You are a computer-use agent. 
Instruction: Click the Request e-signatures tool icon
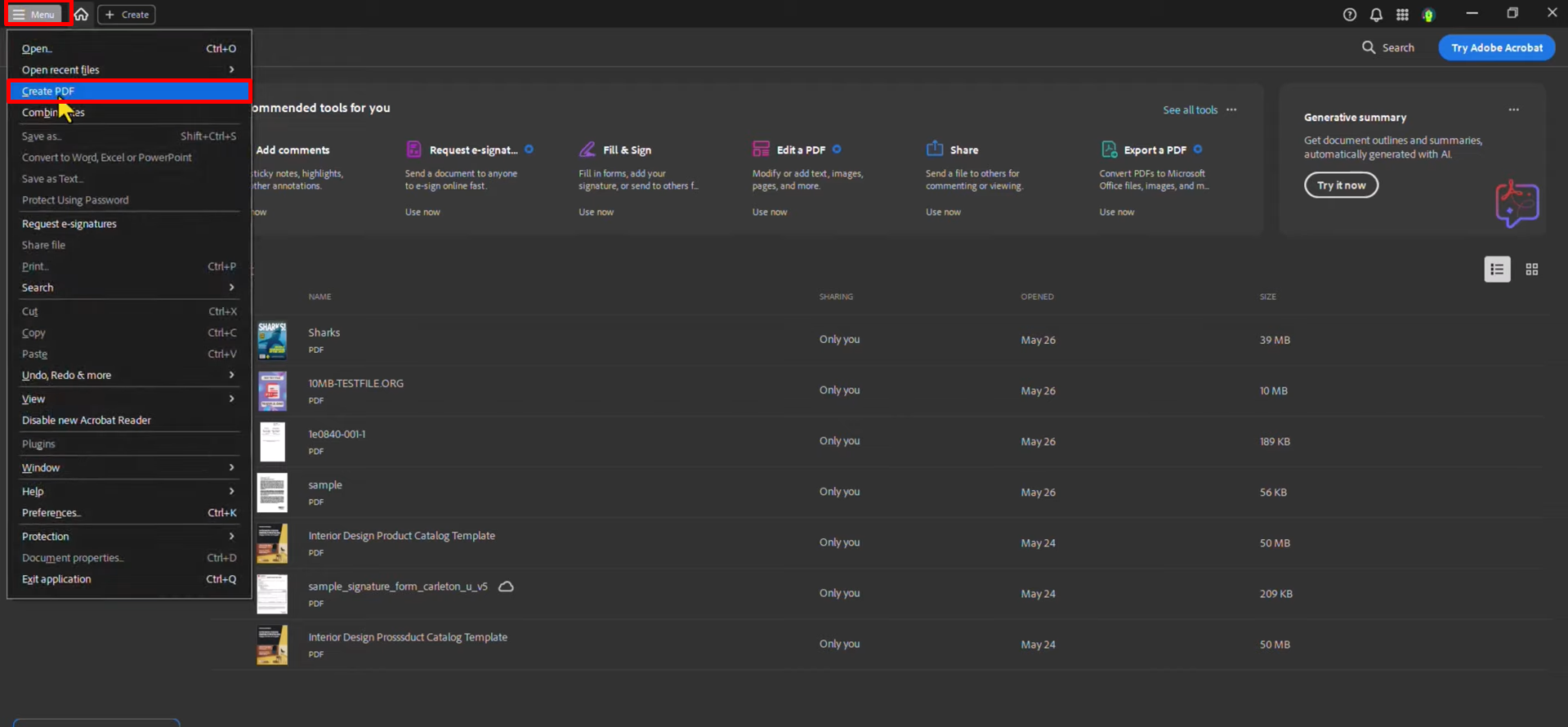click(x=413, y=149)
